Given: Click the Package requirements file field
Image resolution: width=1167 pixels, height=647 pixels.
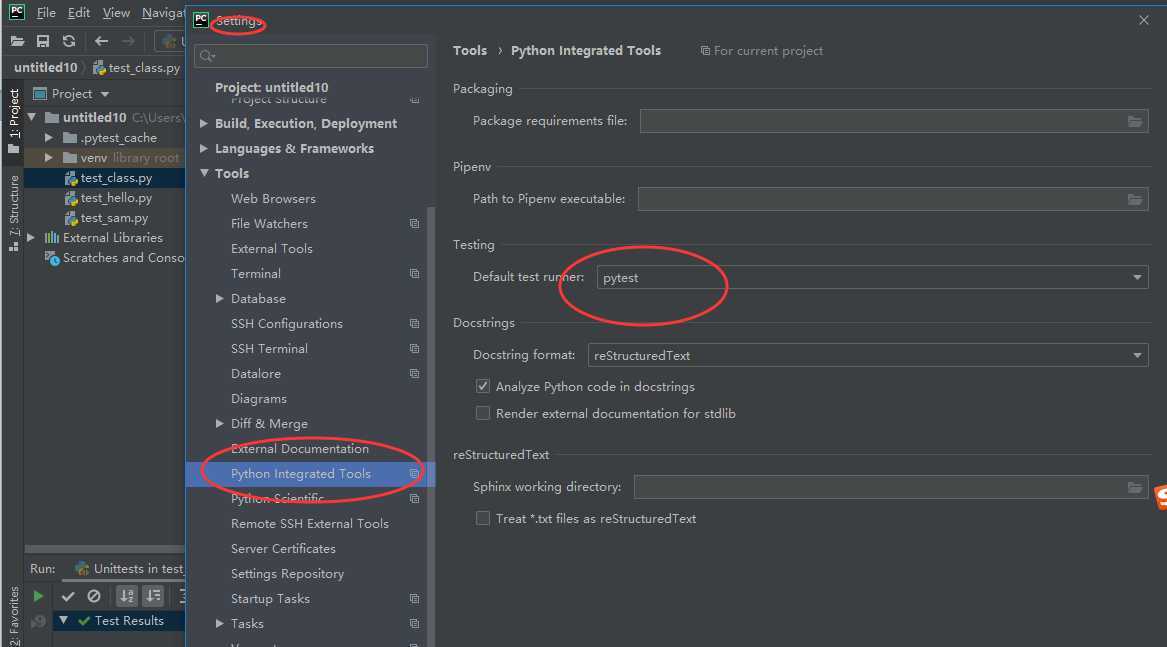Looking at the screenshot, I should [894, 121].
